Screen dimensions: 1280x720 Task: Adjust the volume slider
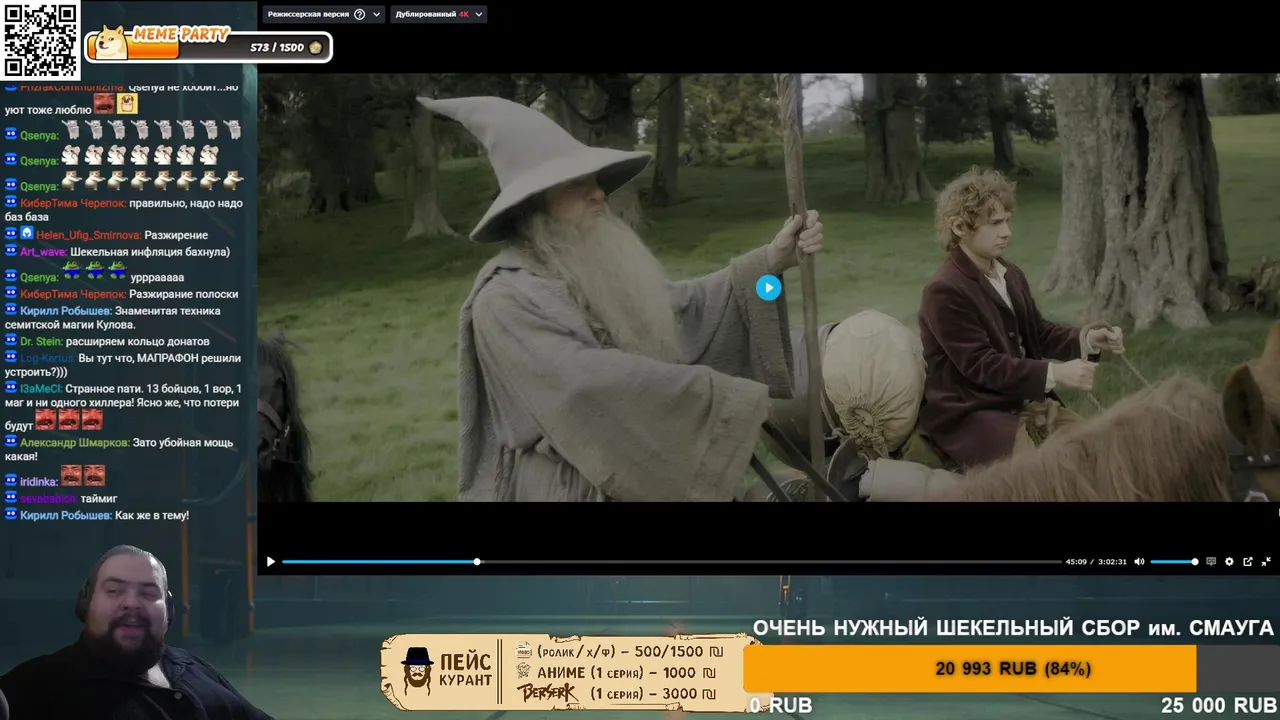[x=1174, y=562]
